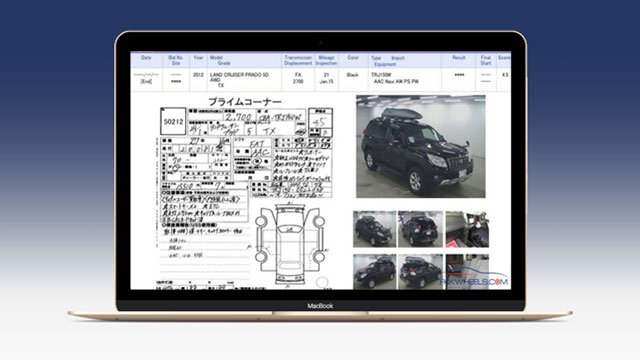Open the interior seats thumbnail in bottom row
The width and height of the screenshot is (640, 360).
point(467,272)
